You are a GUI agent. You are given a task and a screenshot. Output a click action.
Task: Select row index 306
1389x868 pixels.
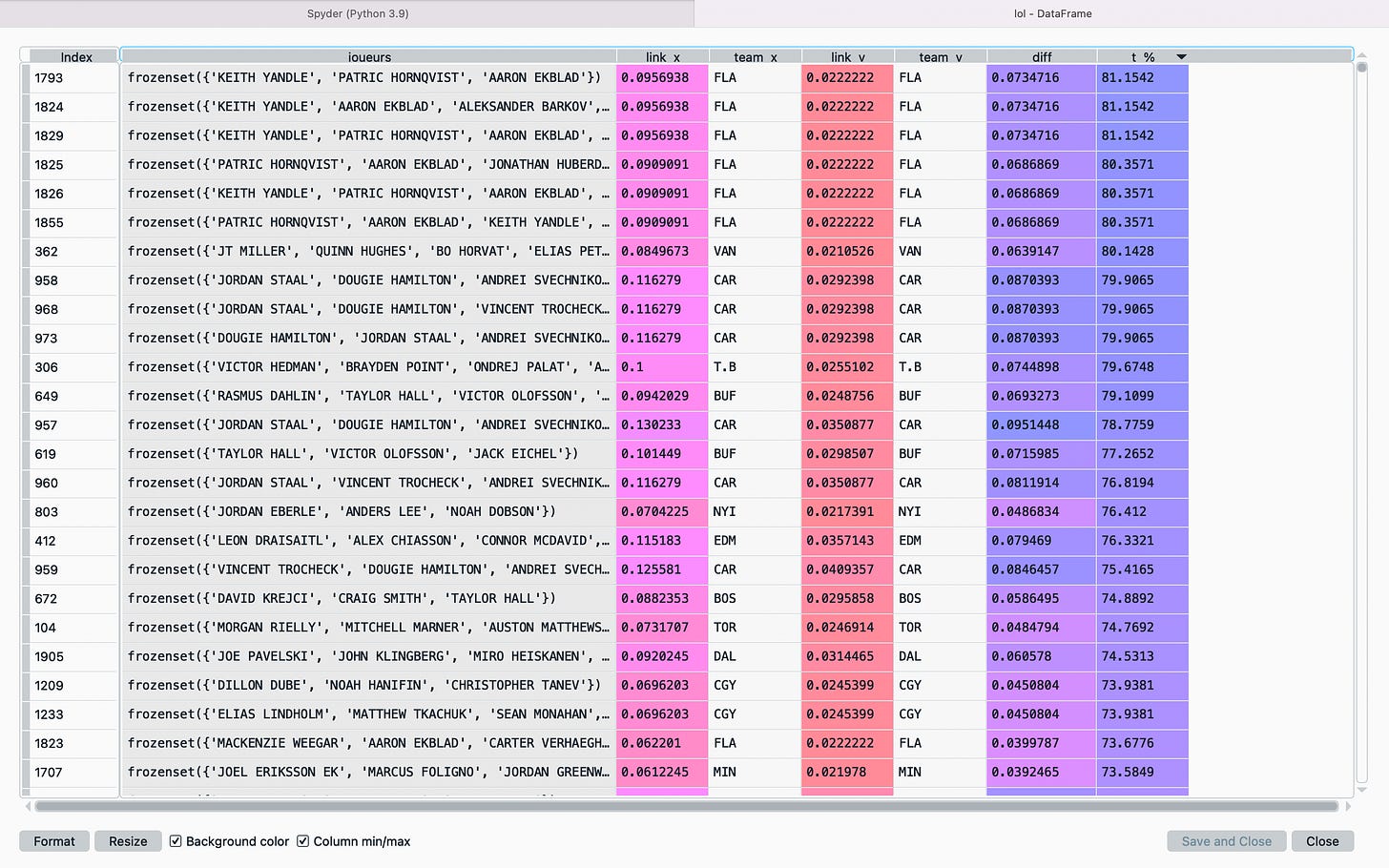73,367
